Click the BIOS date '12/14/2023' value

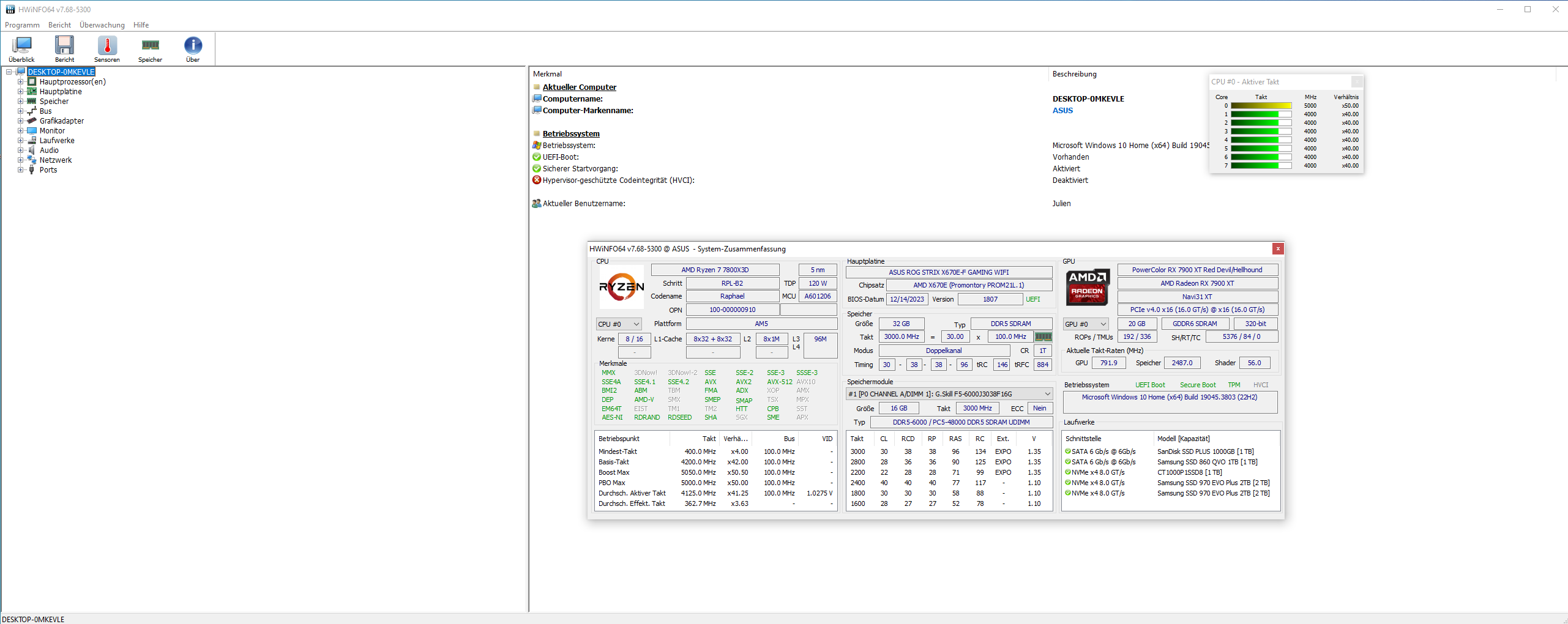(907, 299)
